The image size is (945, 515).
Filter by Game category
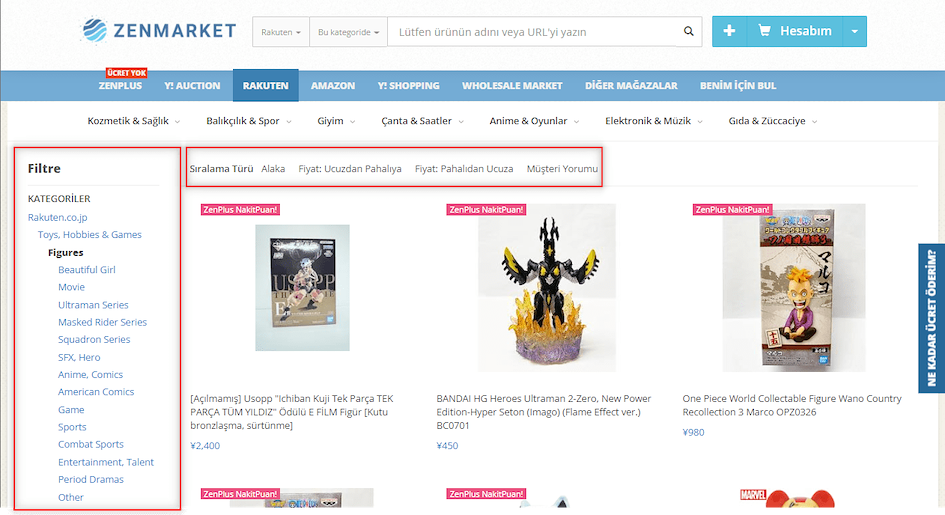[71, 410]
